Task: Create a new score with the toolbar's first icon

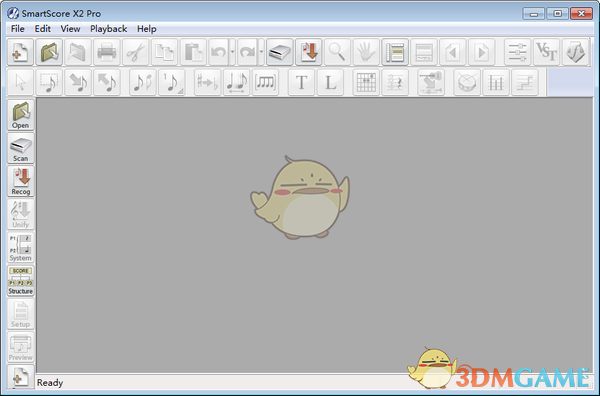Action: pyautogui.click(x=20, y=52)
